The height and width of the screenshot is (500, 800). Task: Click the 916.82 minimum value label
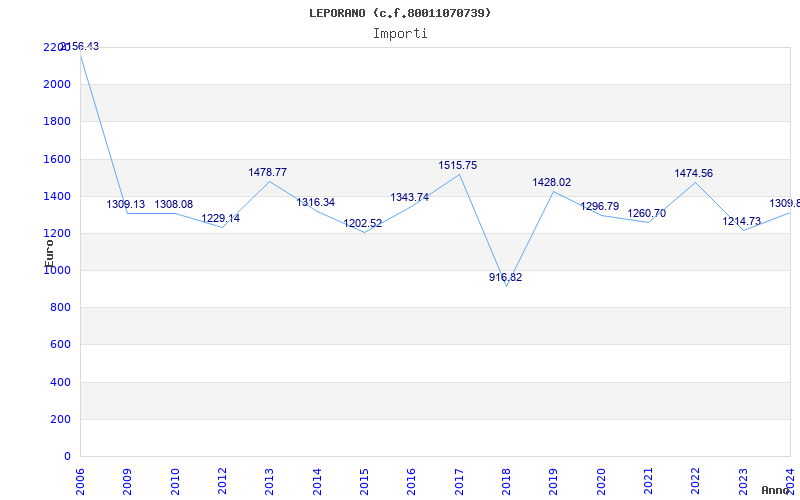[505, 278]
